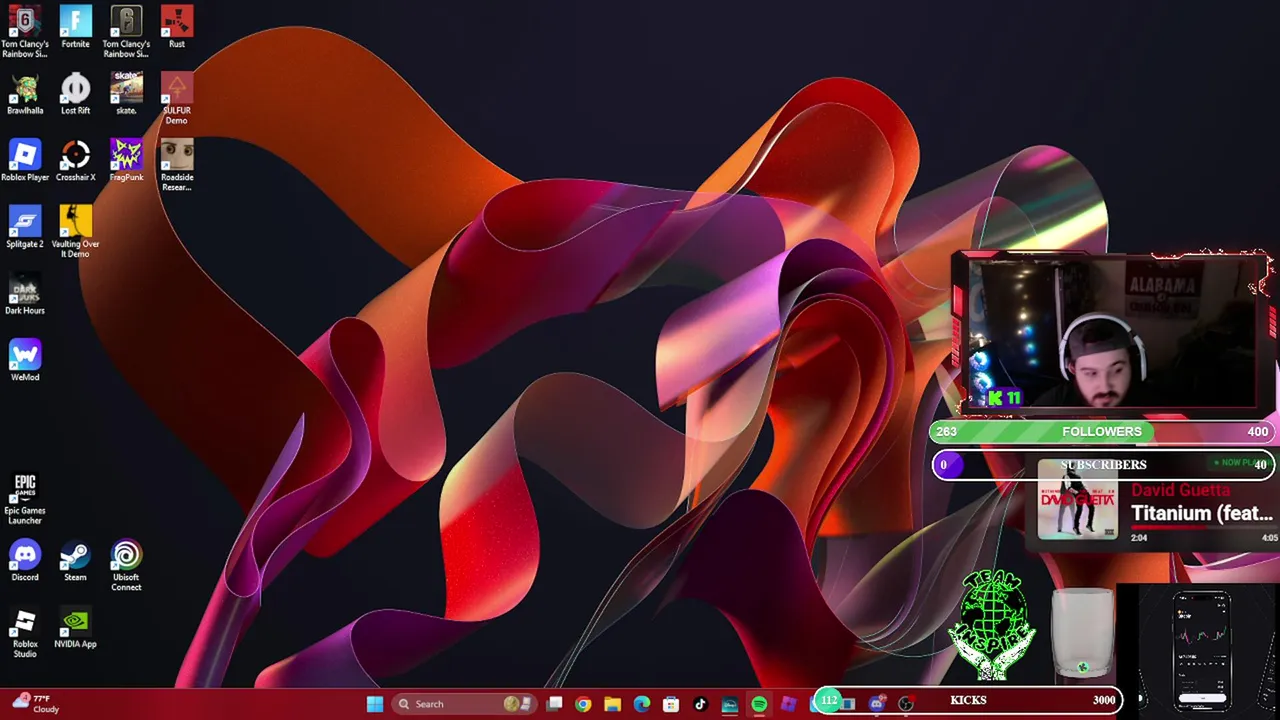Click the webcam overlay feed
The width and height of the screenshot is (1280, 720).
click(1112, 333)
